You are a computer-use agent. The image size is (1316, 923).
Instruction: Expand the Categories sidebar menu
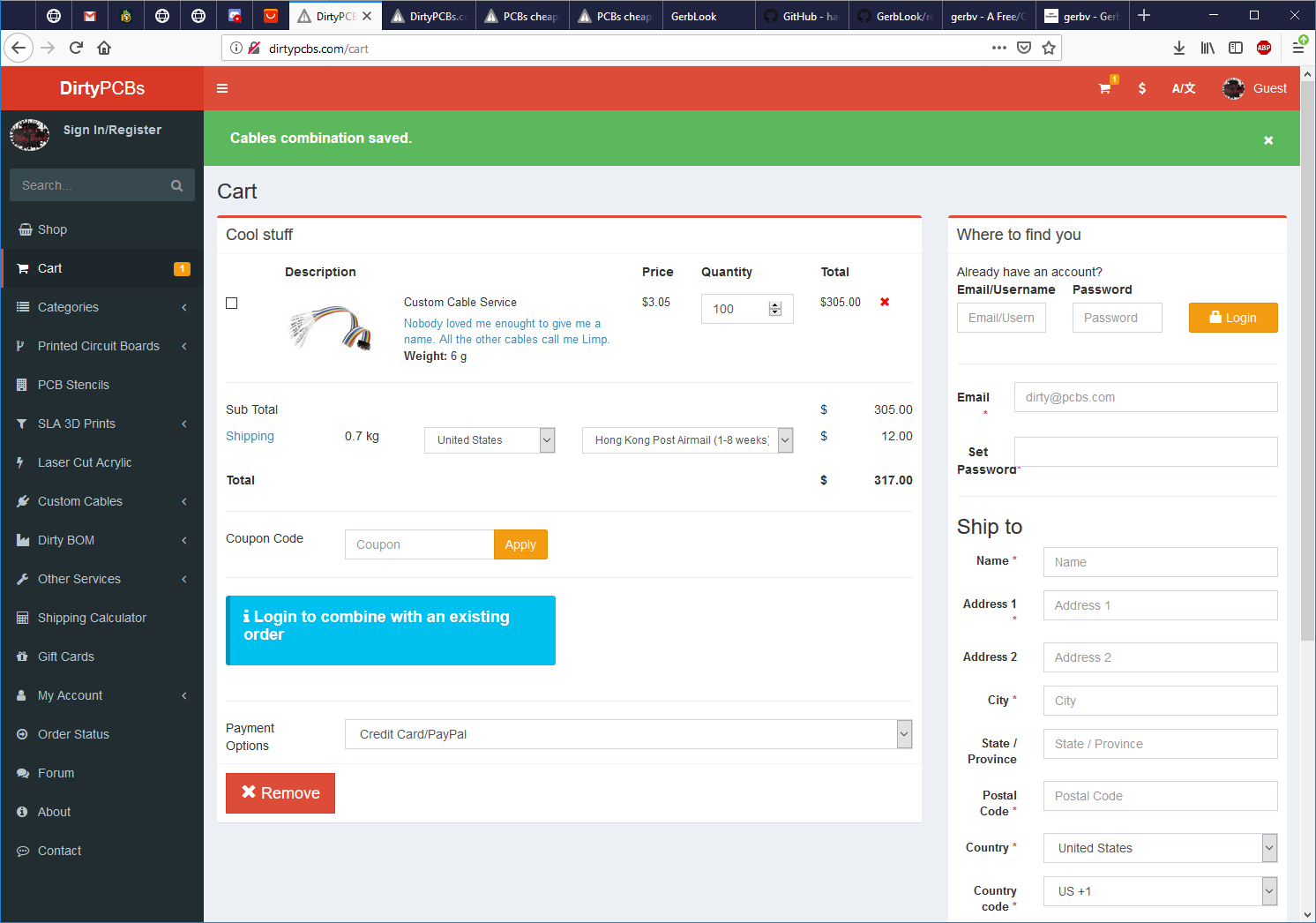[102, 307]
